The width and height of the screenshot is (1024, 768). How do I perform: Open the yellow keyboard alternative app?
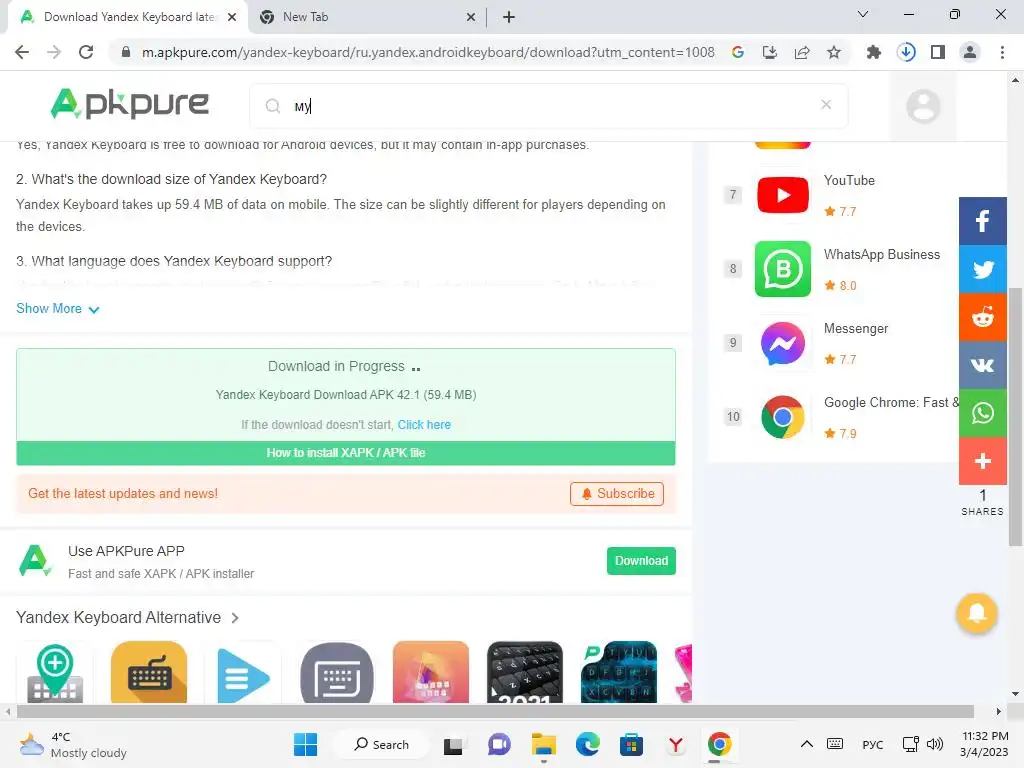point(149,672)
